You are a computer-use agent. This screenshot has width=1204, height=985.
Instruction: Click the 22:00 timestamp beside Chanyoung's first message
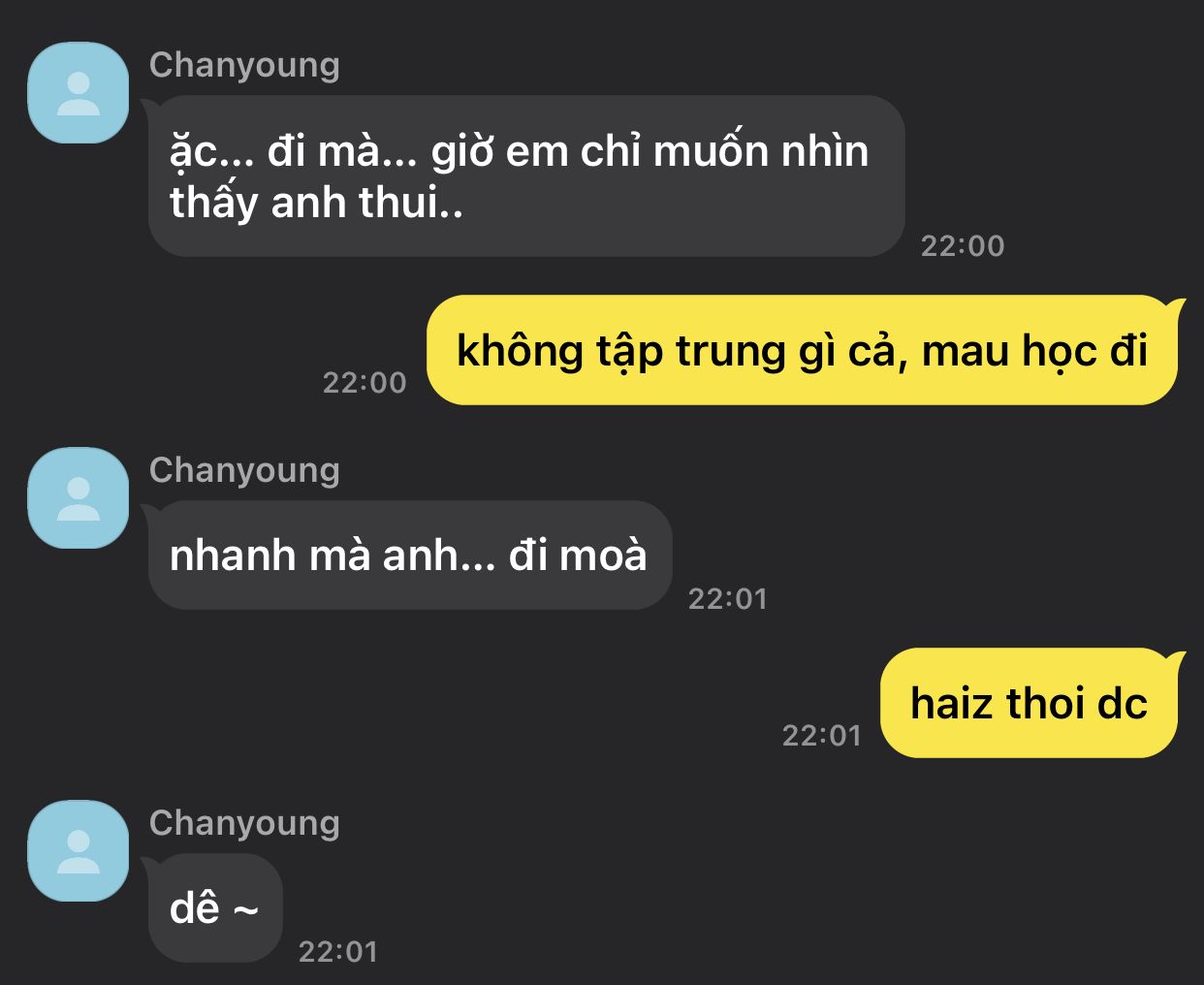point(963,245)
